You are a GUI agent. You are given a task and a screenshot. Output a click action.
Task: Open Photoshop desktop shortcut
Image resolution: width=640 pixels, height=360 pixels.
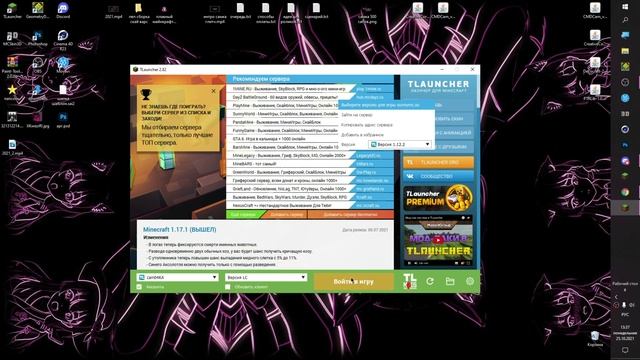[x=38, y=38]
